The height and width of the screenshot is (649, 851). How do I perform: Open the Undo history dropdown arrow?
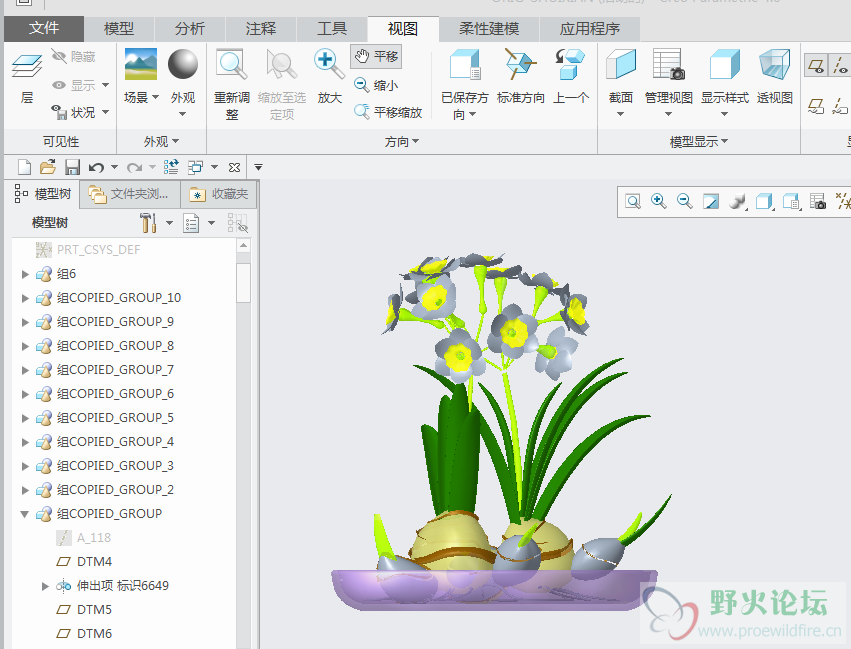click(x=114, y=167)
